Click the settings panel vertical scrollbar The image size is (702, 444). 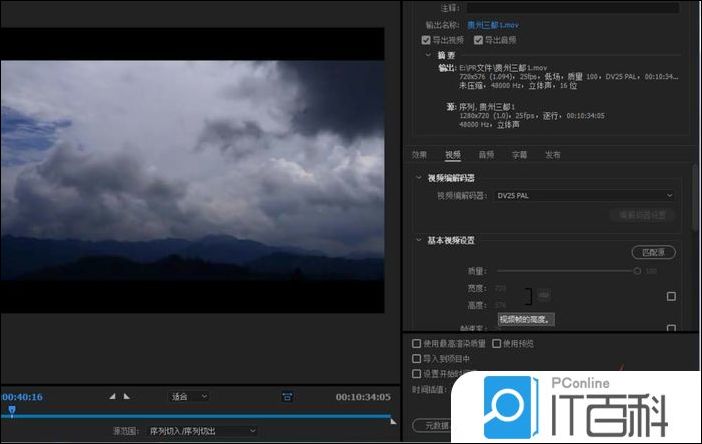pyautogui.click(x=695, y=197)
